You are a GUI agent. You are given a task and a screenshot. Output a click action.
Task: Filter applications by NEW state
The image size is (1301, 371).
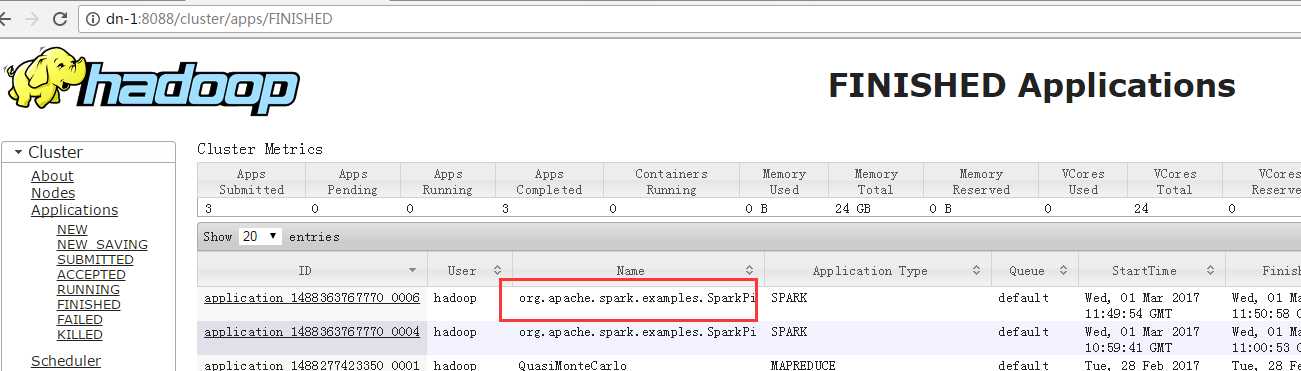click(x=72, y=230)
